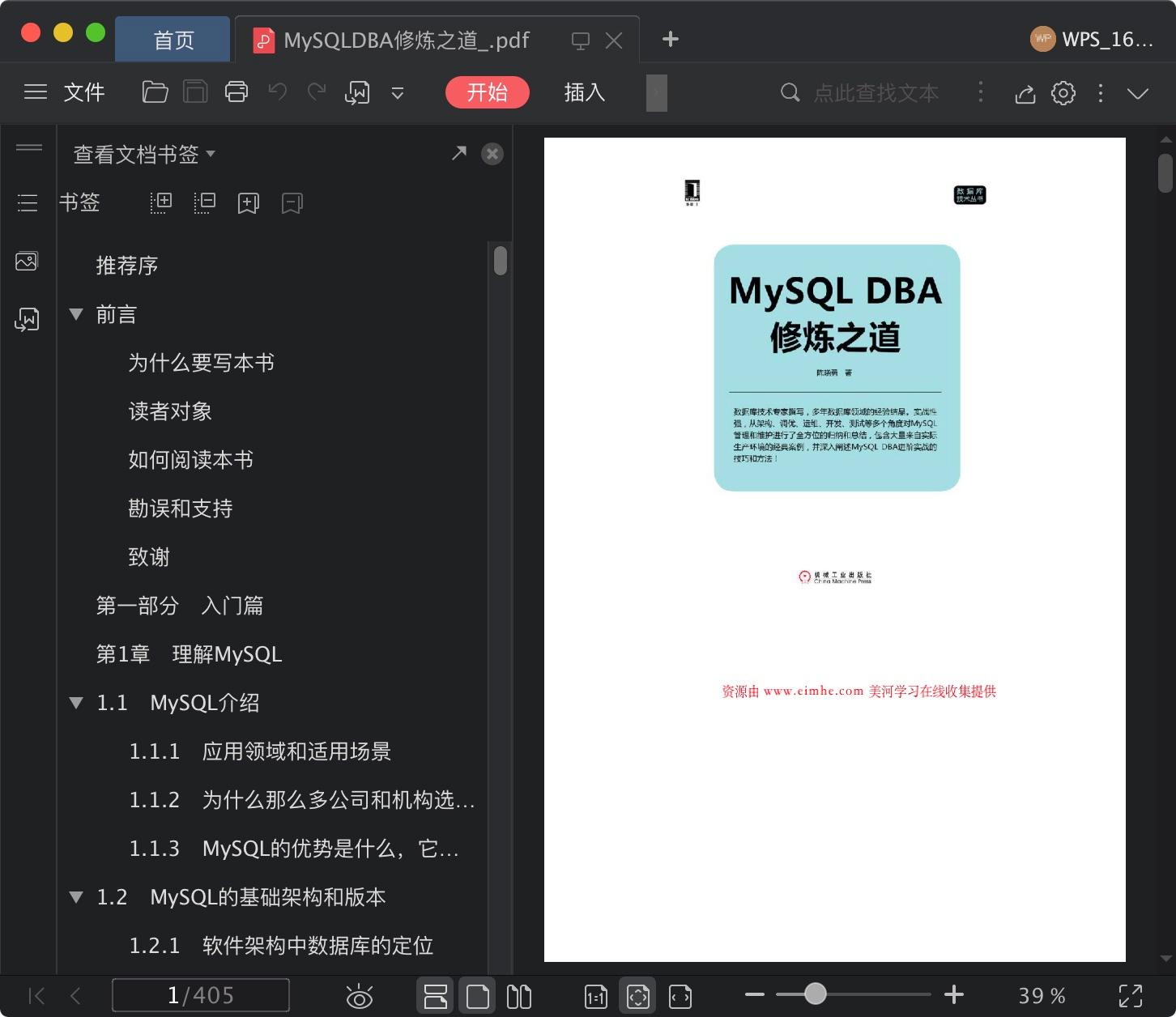
Task: Click the share export icon
Action: [x=1025, y=94]
